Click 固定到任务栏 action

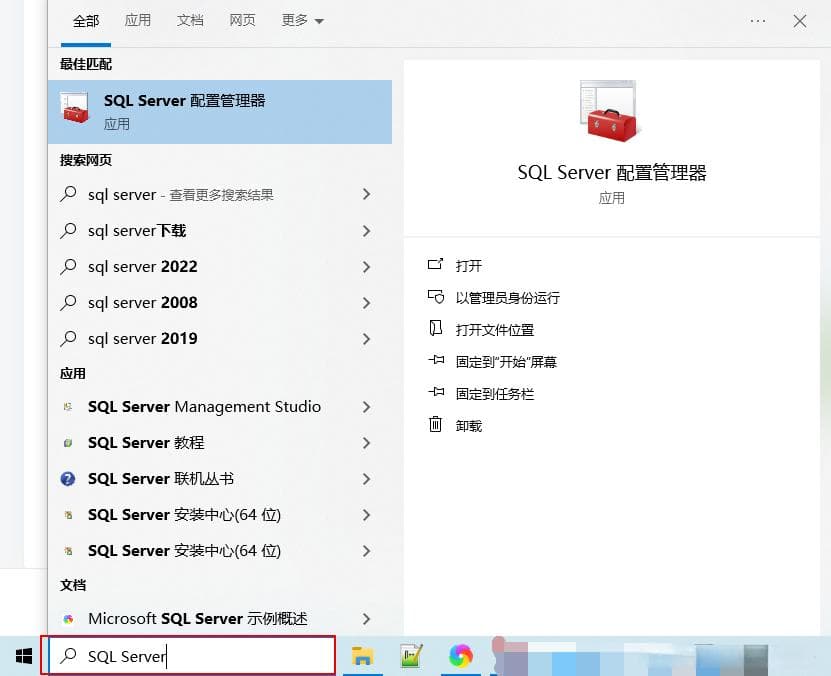tap(494, 394)
